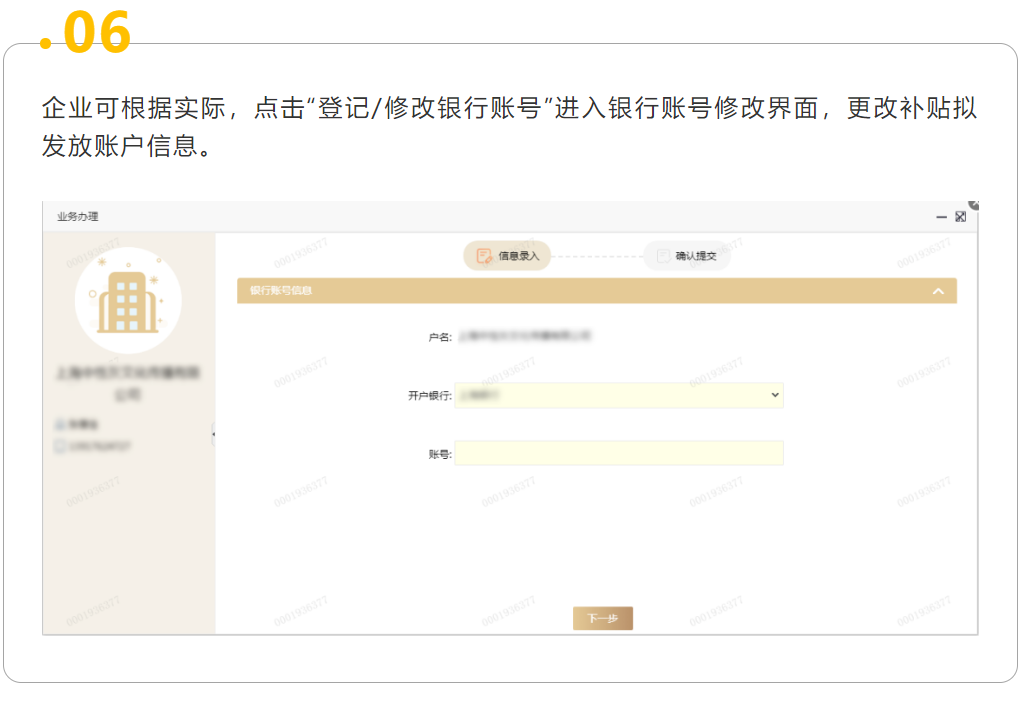Screen dimensions: 1022x709
Task: Close the 业务办理 dialog
Action: (974, 204)
